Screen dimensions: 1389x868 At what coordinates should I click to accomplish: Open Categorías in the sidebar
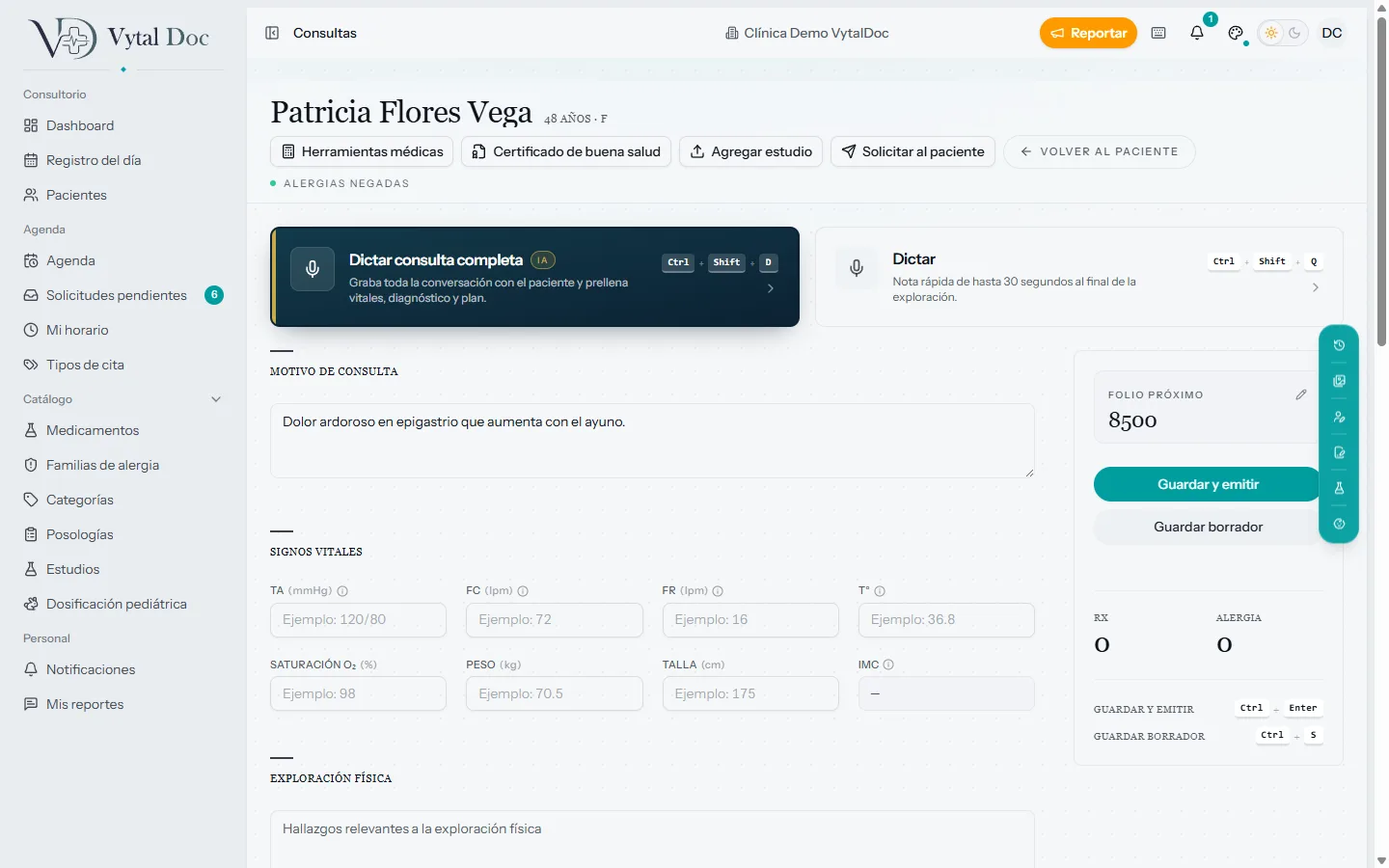123,500
